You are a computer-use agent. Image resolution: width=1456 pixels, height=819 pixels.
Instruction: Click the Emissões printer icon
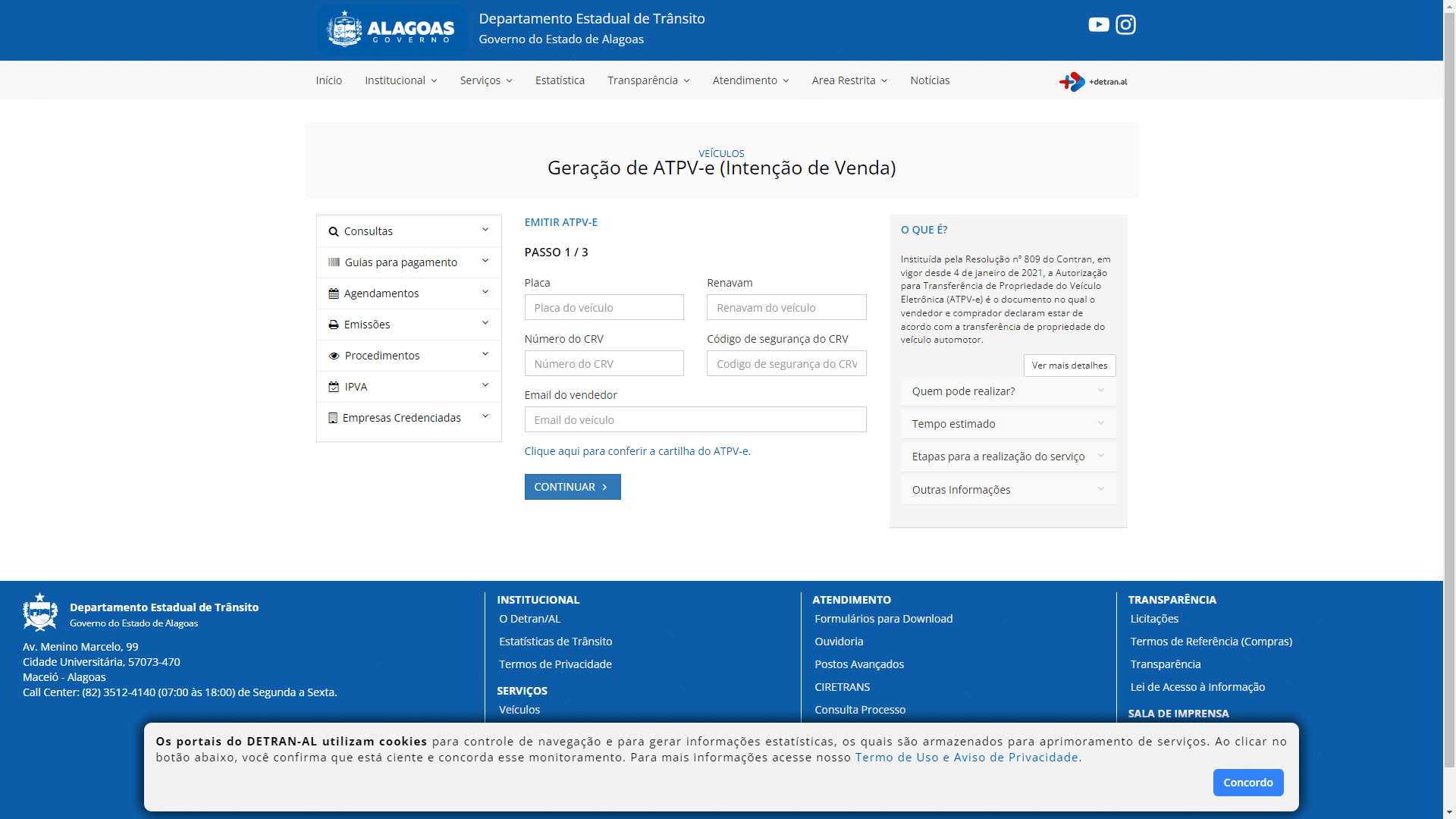tap(334, 325)
